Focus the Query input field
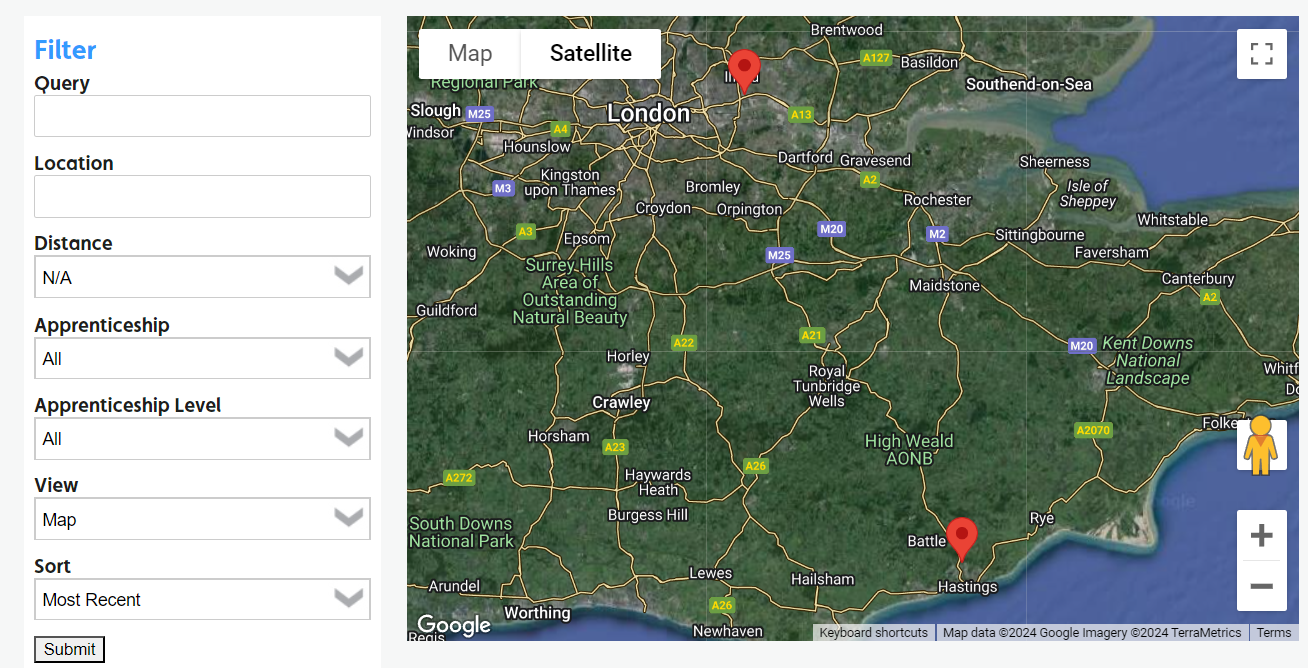1308x668 pixels. point(202,116)
